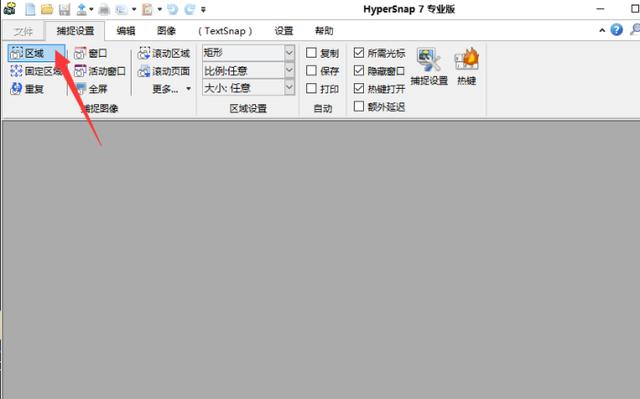Expand the 更多... more captures menu
Screen dimensions: 640x399
point(171,89)
